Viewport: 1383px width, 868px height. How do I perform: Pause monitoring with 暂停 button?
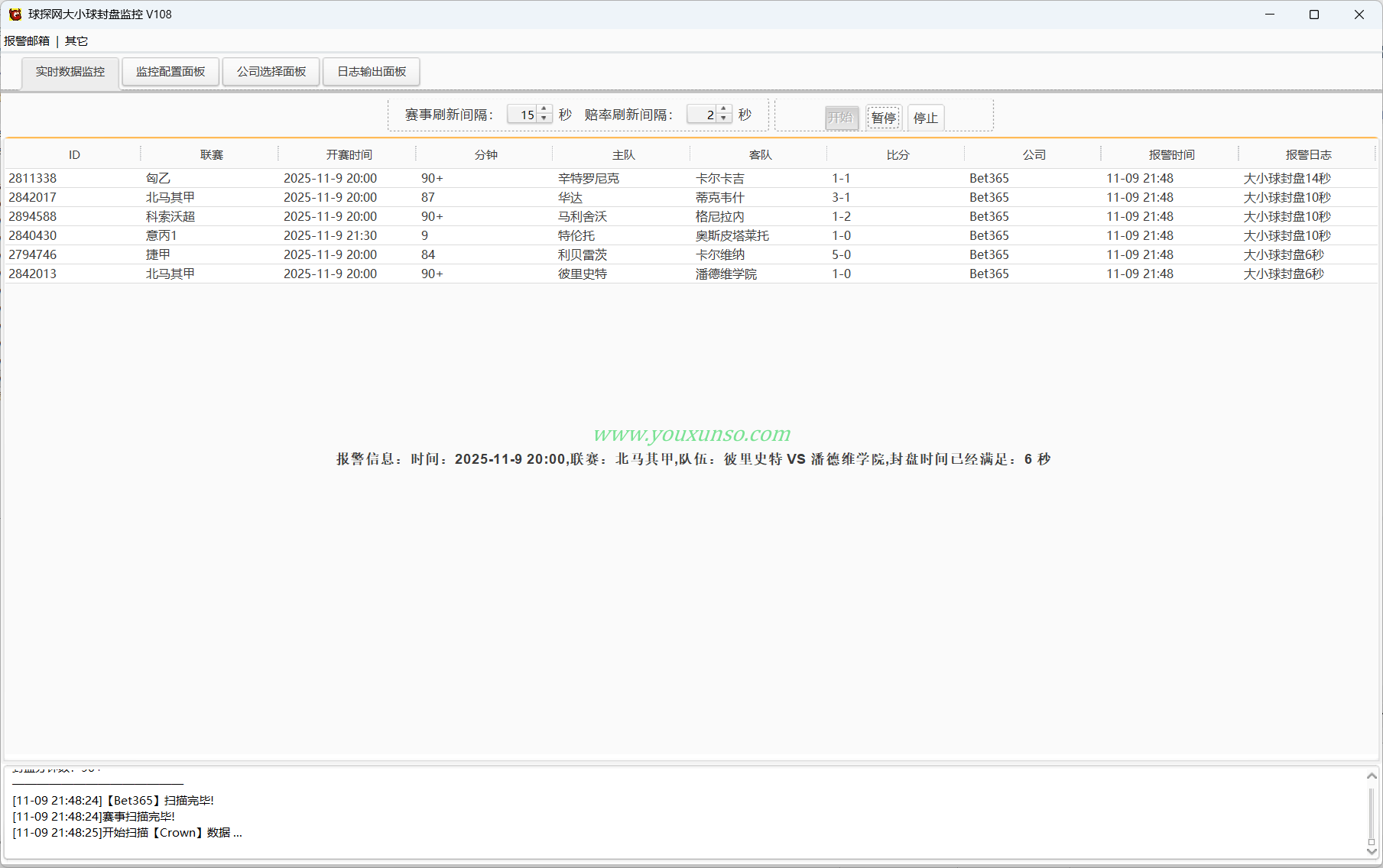884,118
